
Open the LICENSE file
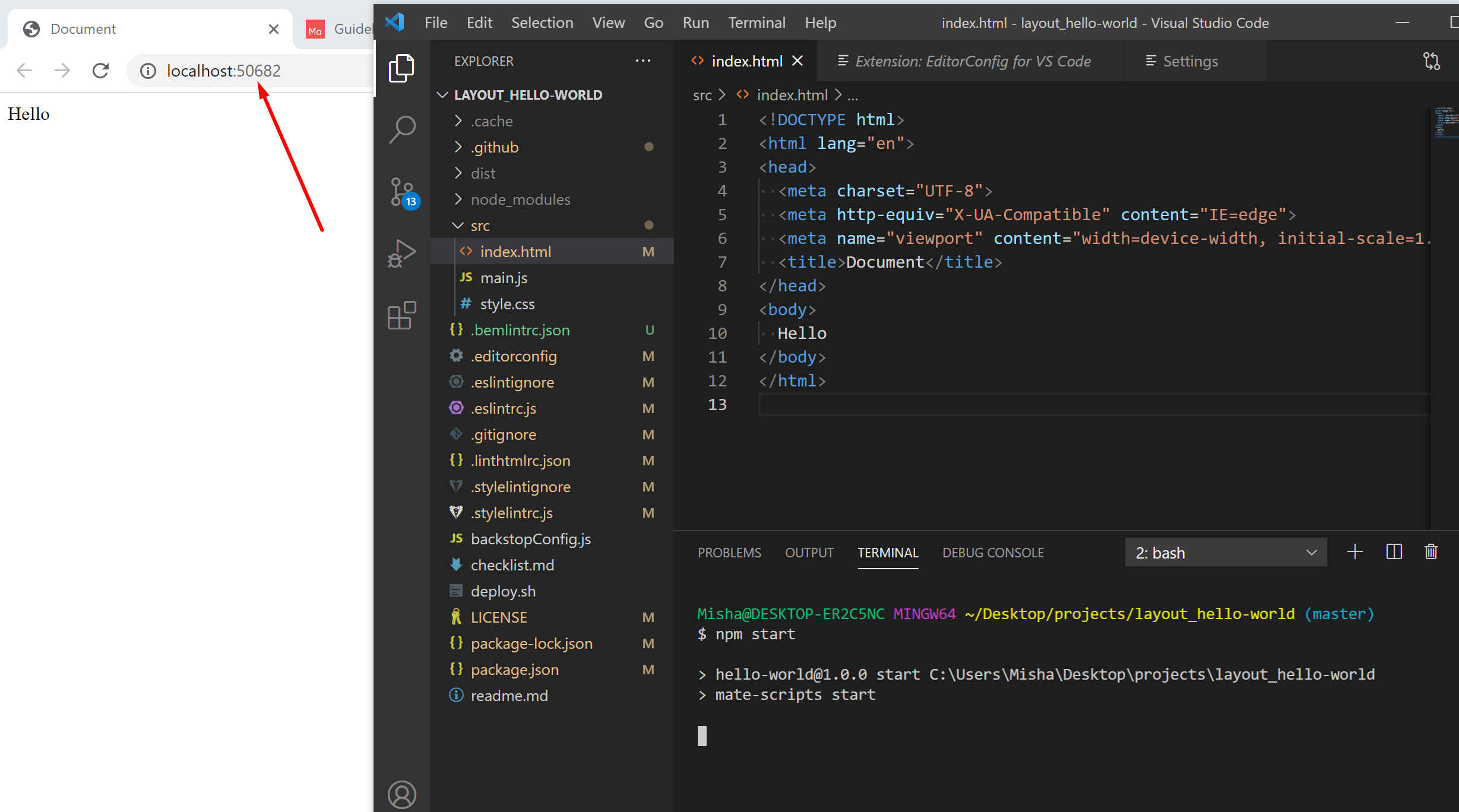(x=552, y=617)
